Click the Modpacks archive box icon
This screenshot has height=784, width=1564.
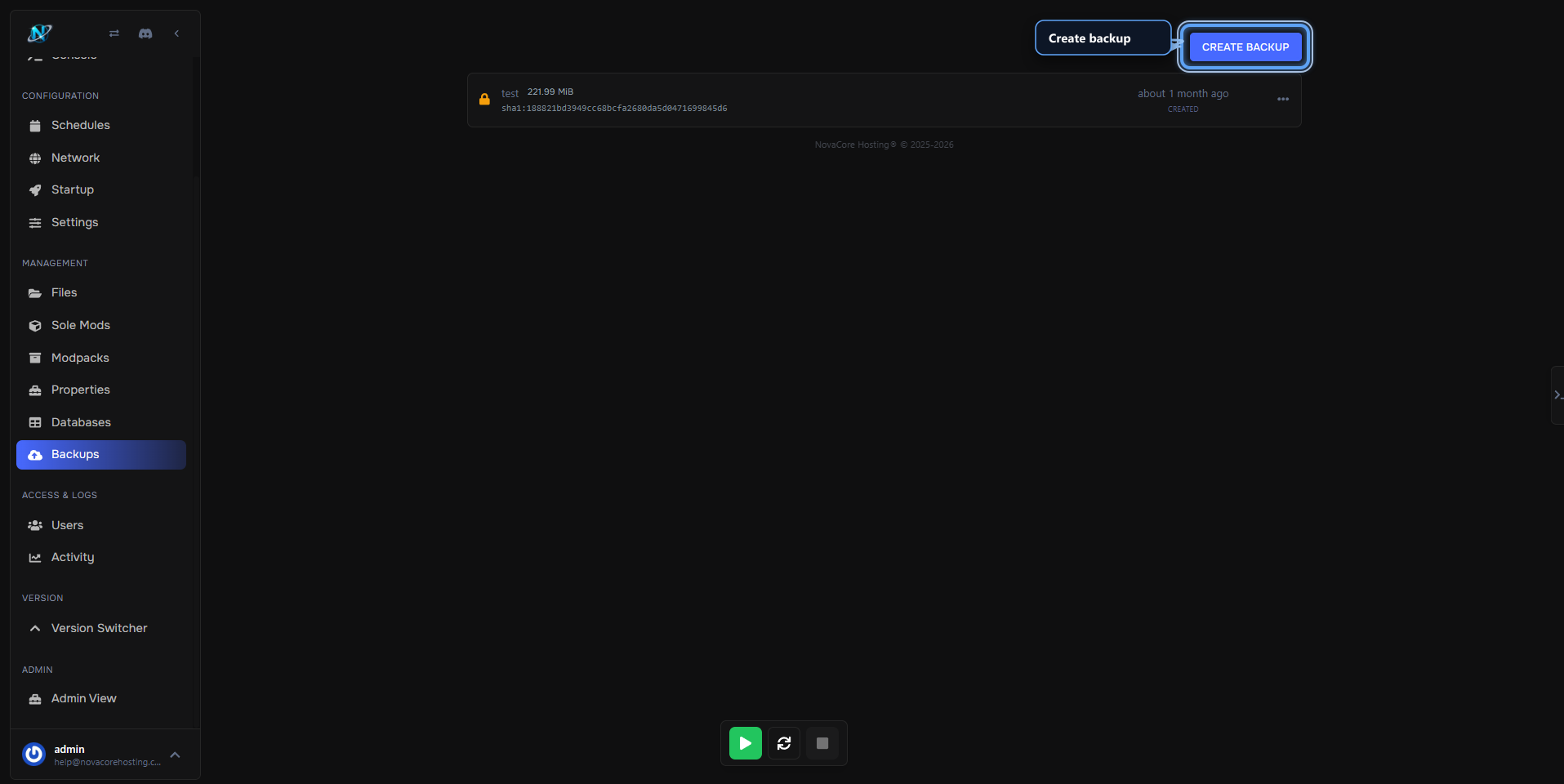35,358
